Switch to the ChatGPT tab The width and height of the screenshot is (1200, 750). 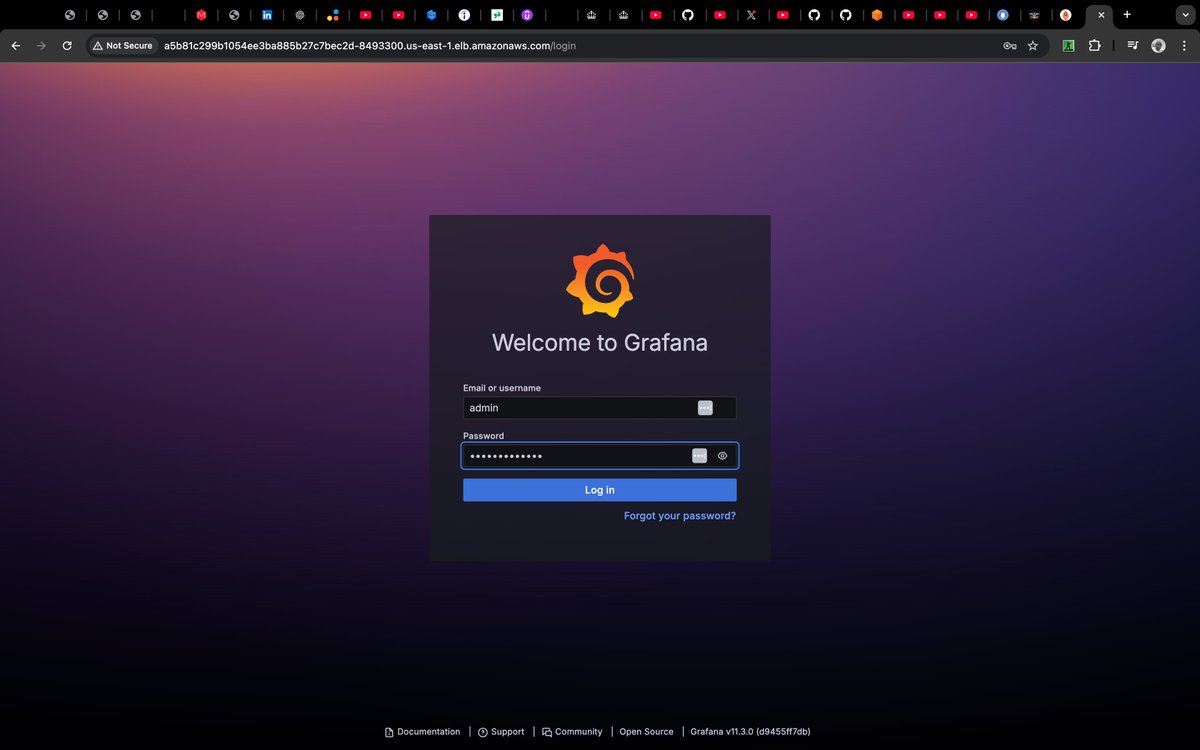299,15
